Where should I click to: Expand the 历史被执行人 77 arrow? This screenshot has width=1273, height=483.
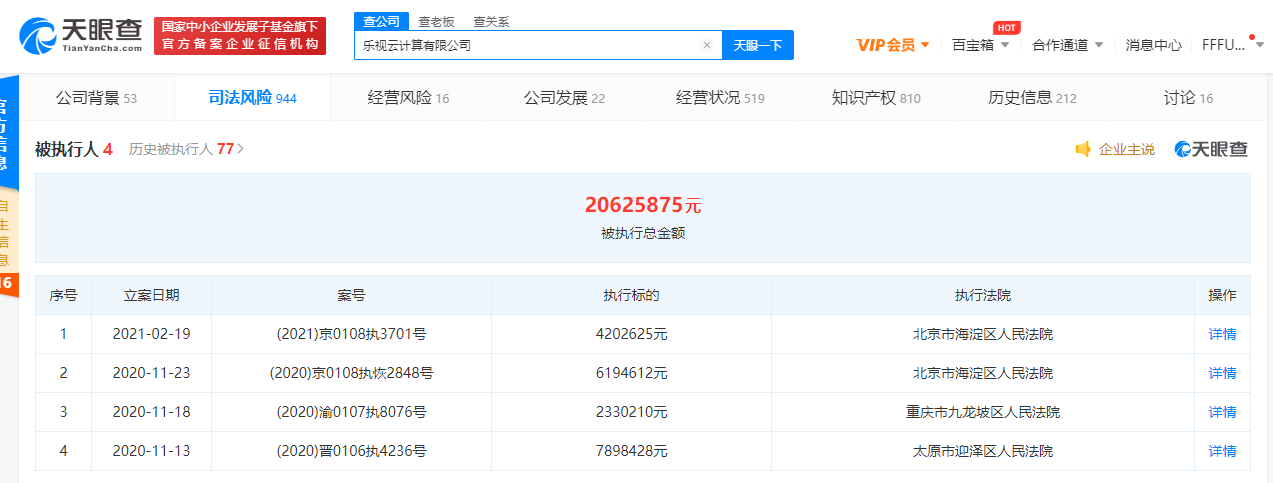point(240,149)
